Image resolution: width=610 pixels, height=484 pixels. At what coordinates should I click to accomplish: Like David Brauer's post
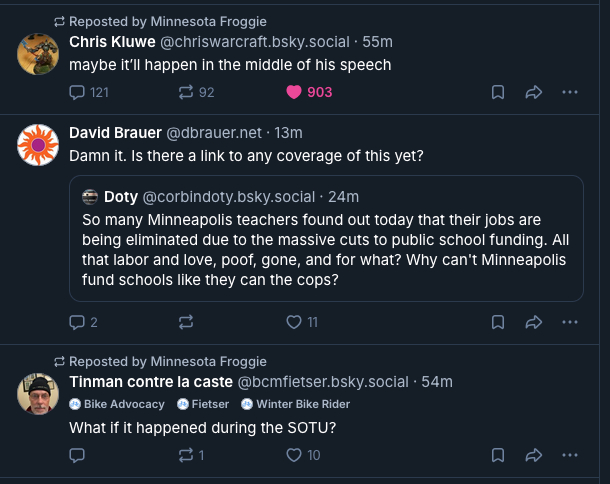tap(294, 322)
